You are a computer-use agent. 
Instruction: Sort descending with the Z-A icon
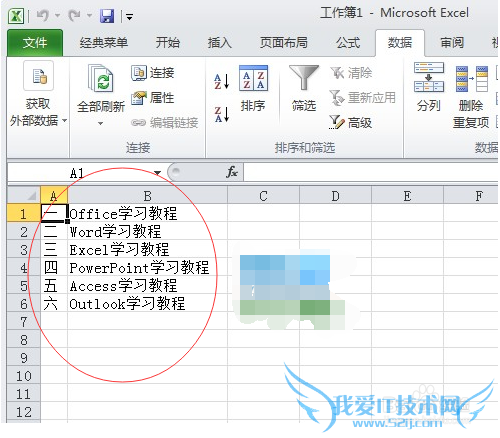click(x=222, y=114)
